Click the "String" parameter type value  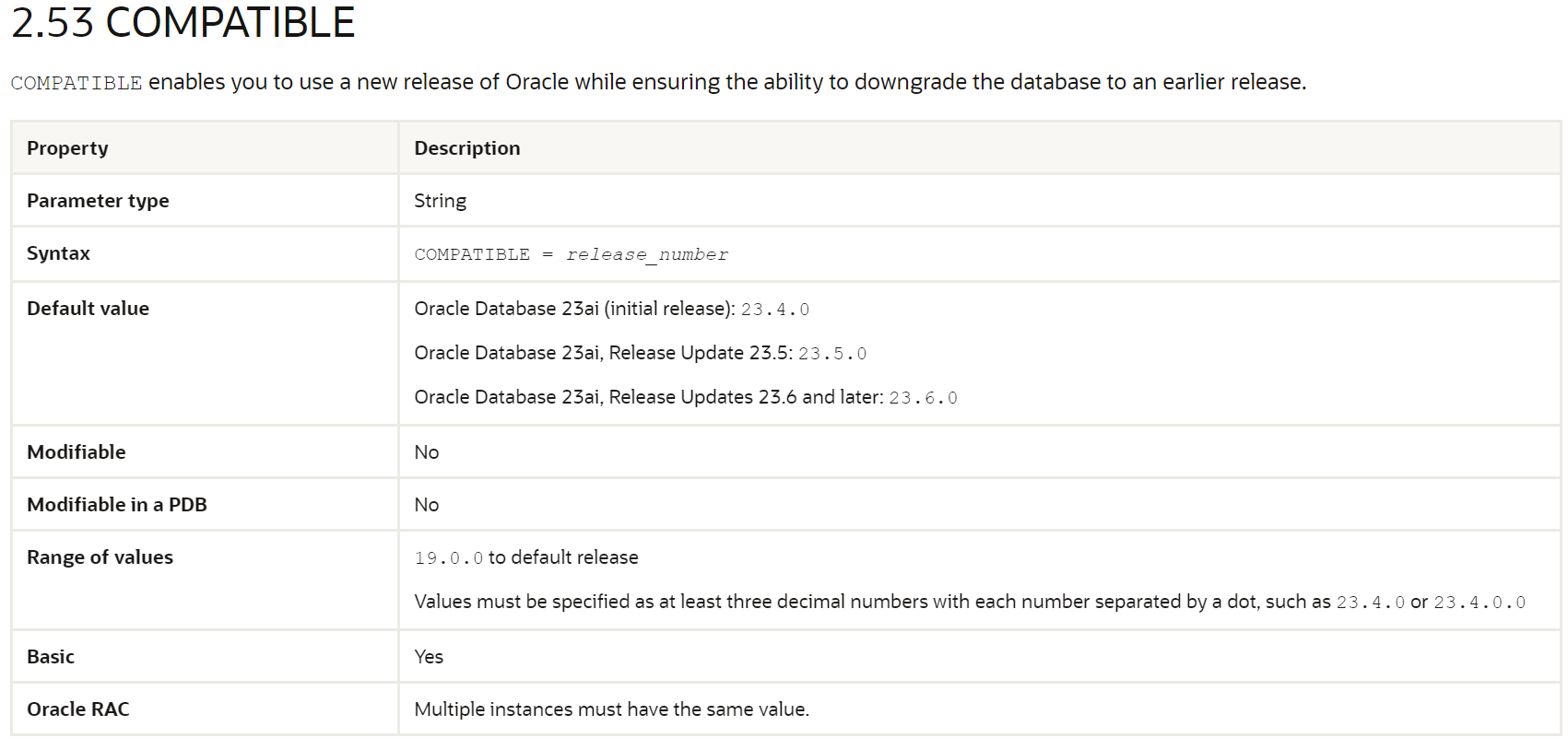point(440,201)
